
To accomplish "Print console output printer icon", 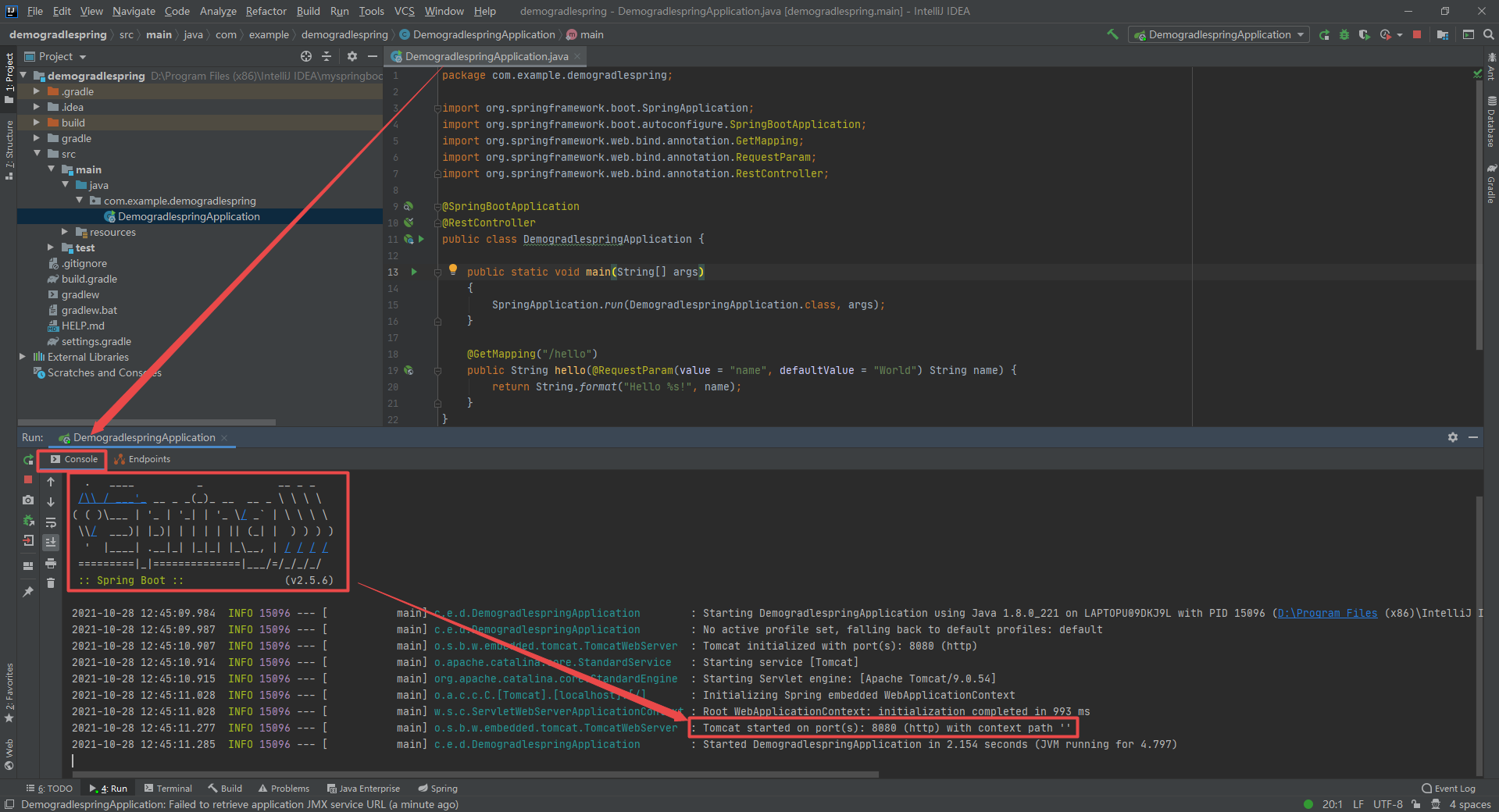I will (x=51, y=563).
